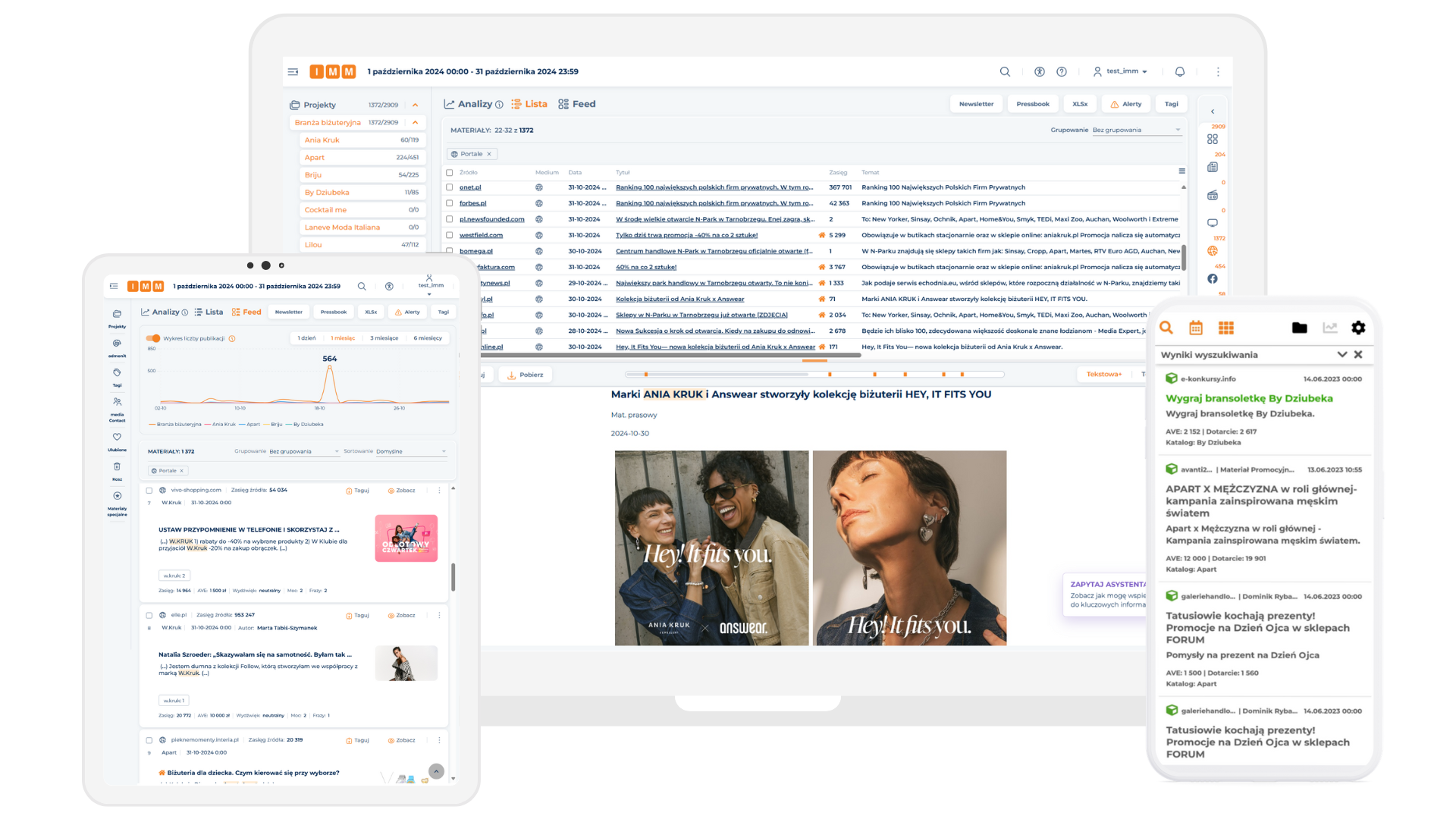This screenshot has height=819, width=1456.
Task: Toggle the Wykres liczby publikacji switch on tablet
Action: pos(153,338)
